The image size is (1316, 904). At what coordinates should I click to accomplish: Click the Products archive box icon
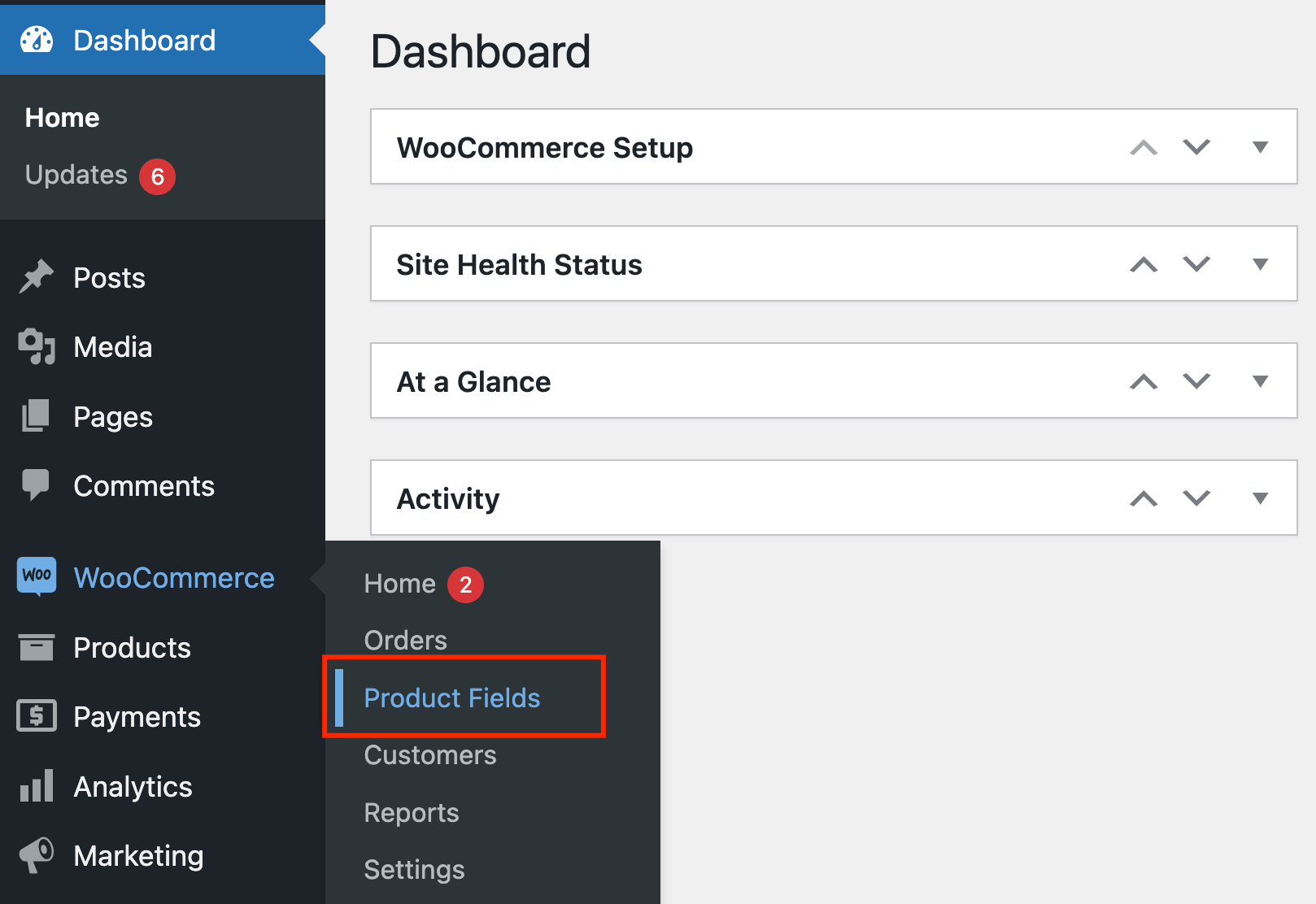point(37,647)
